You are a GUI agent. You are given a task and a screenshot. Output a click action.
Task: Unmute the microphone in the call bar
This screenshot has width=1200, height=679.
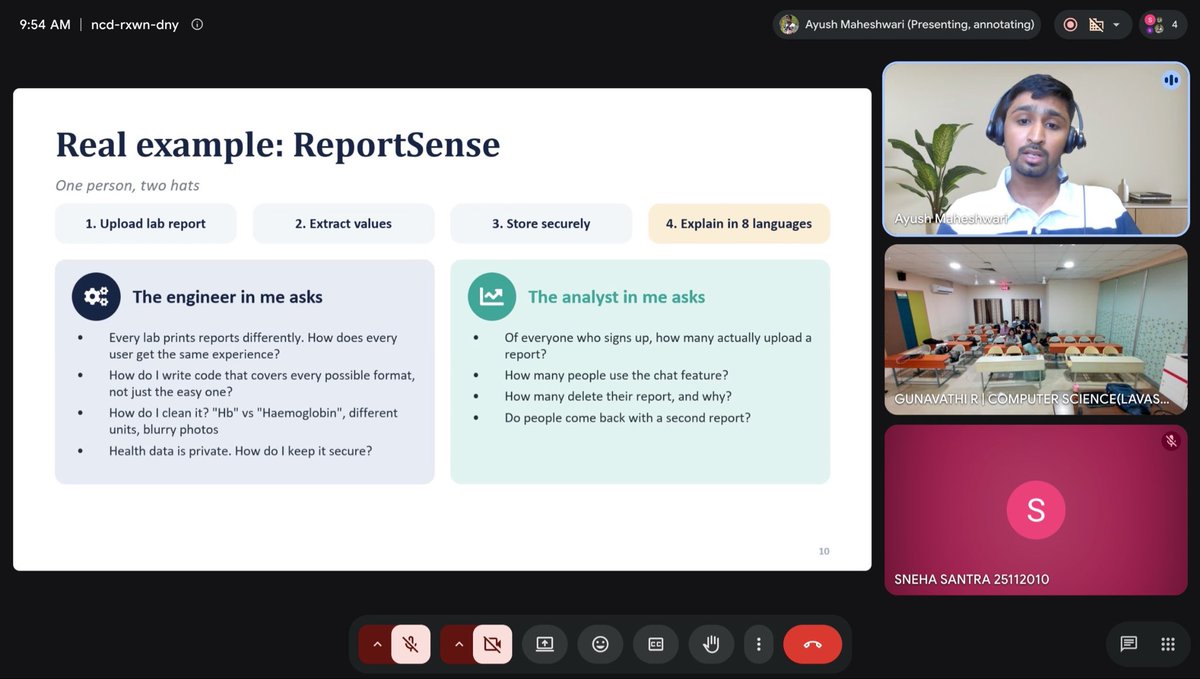pyautogui.click(x=411, y=644)
